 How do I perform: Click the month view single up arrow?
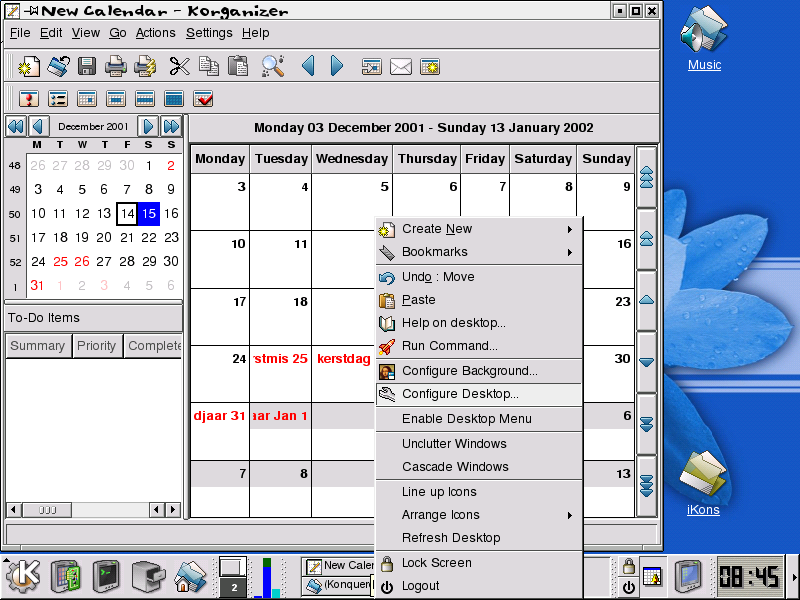[646, 301]
